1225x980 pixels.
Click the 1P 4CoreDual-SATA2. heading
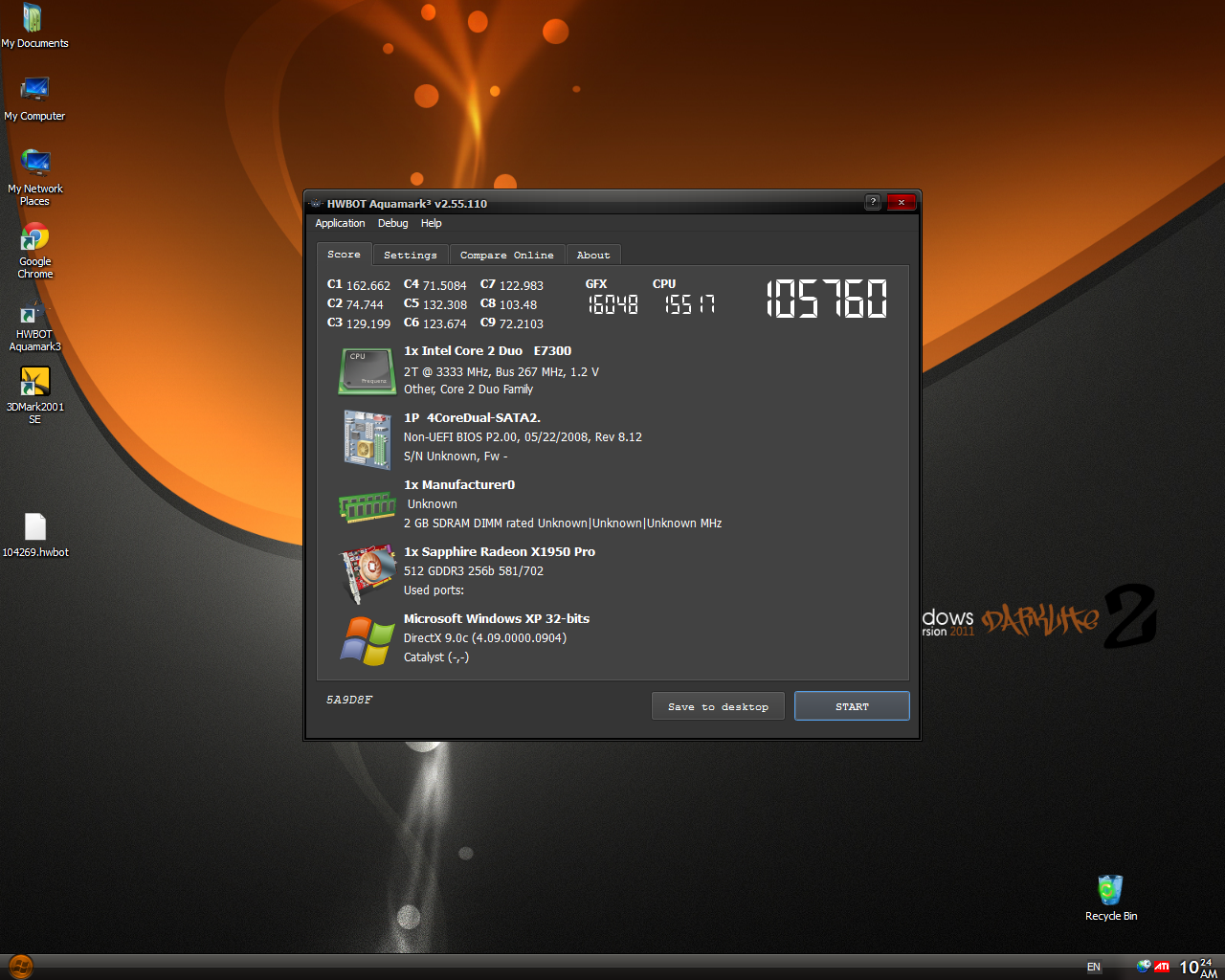point(472,418)
